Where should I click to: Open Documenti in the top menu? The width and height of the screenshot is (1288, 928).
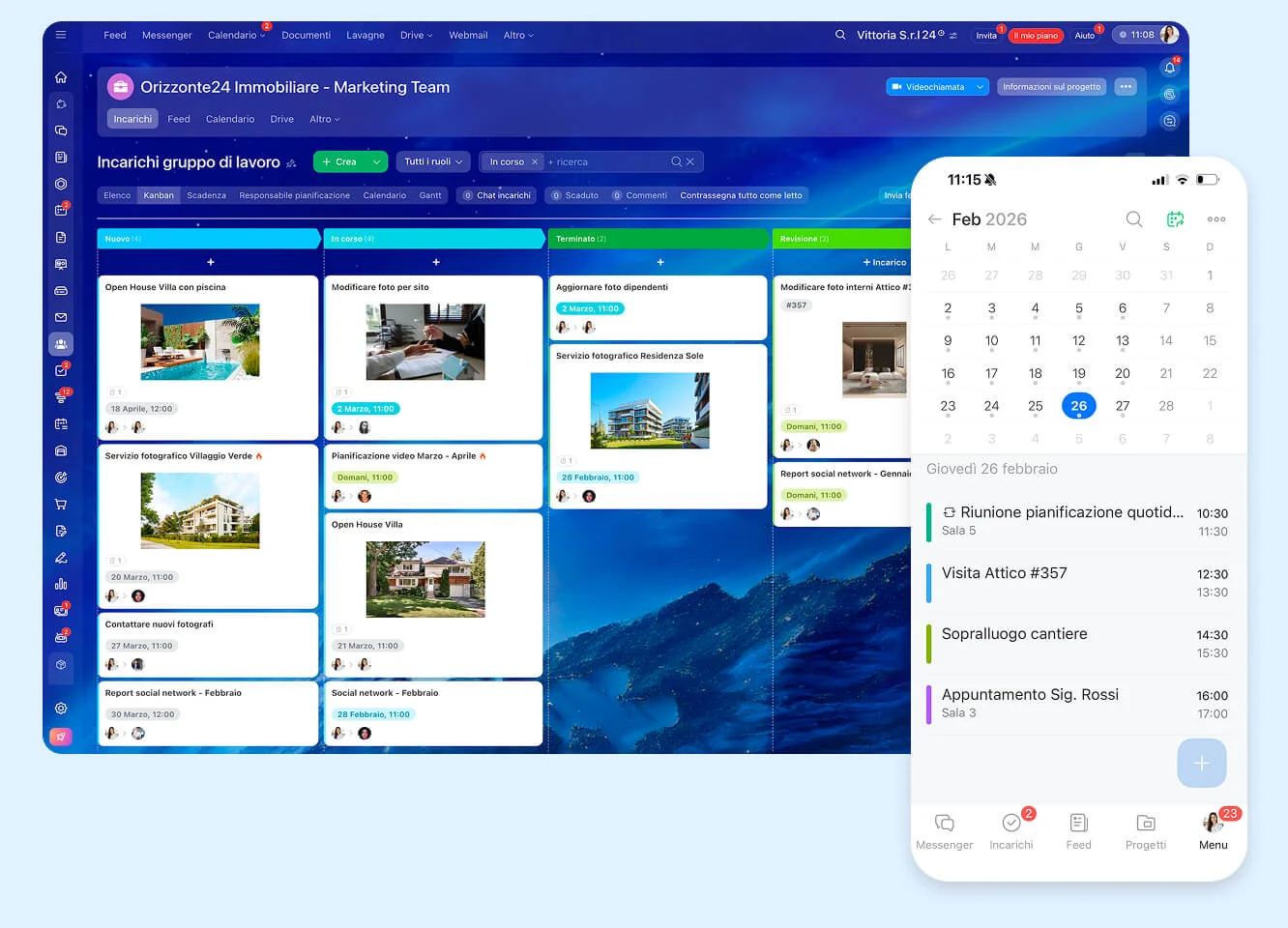pos(306,35)
